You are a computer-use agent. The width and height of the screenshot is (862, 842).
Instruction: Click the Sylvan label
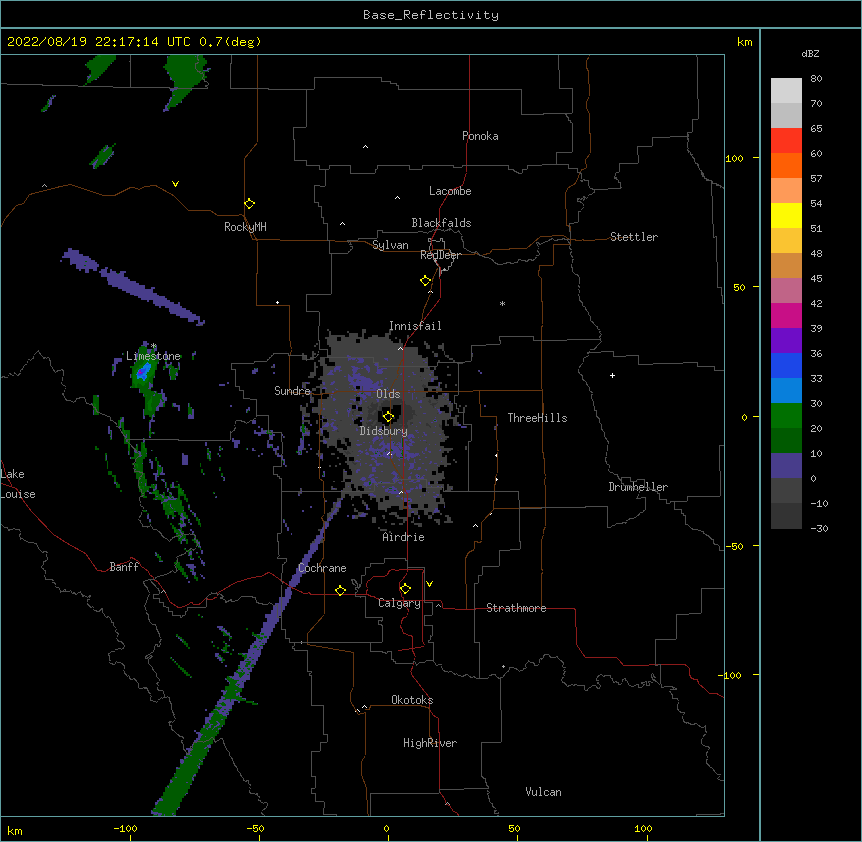(390, 245)
